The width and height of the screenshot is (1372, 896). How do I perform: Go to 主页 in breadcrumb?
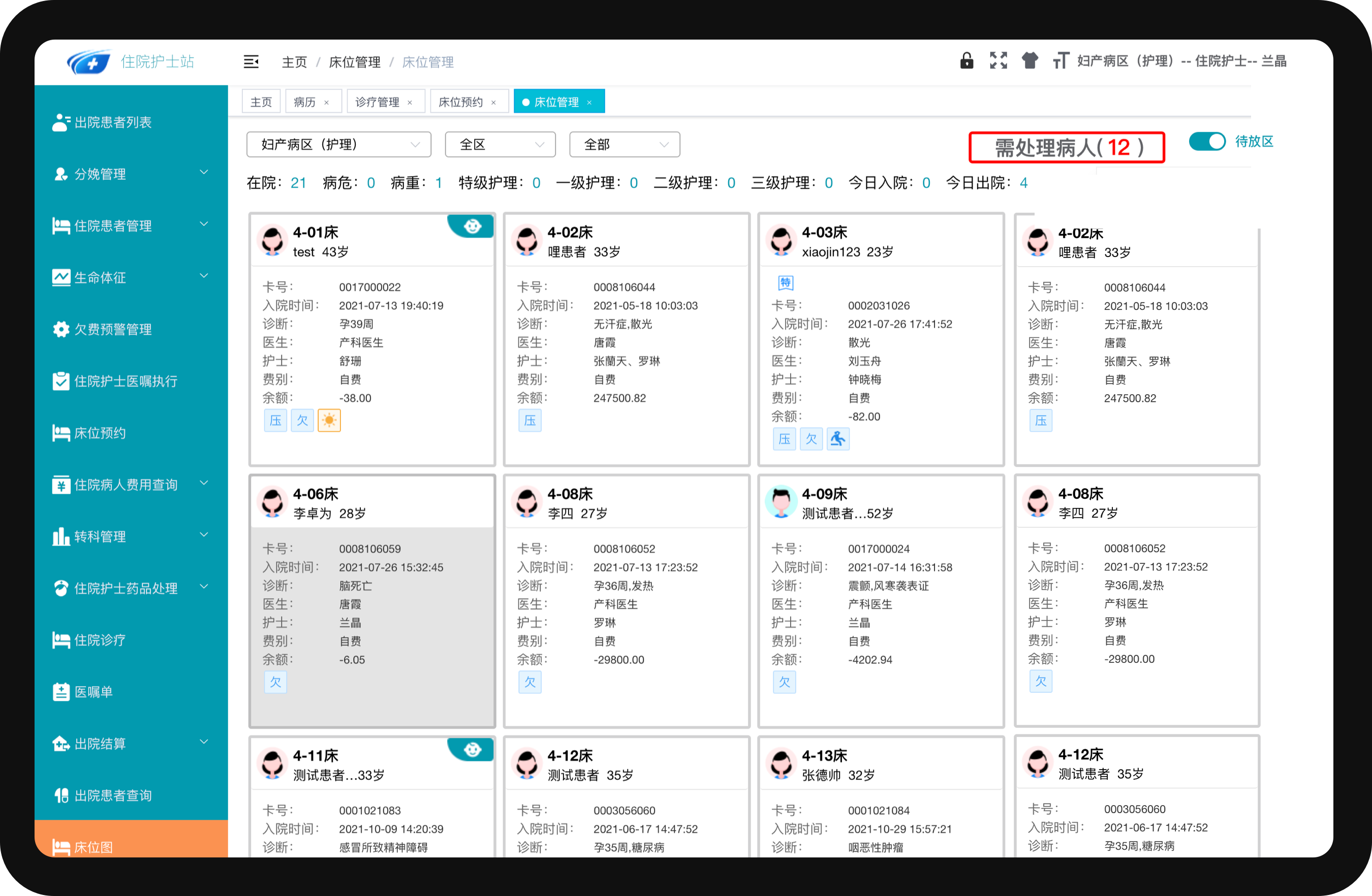coord(294,61)
